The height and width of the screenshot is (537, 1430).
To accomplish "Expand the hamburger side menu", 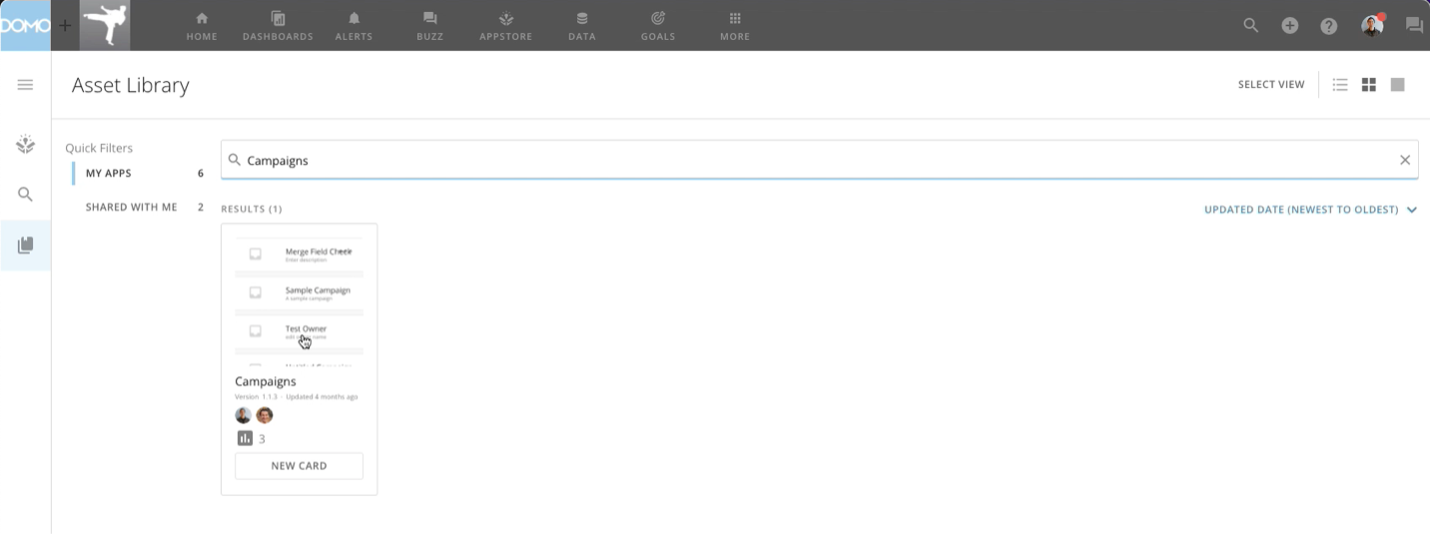I will coord(26,85).
